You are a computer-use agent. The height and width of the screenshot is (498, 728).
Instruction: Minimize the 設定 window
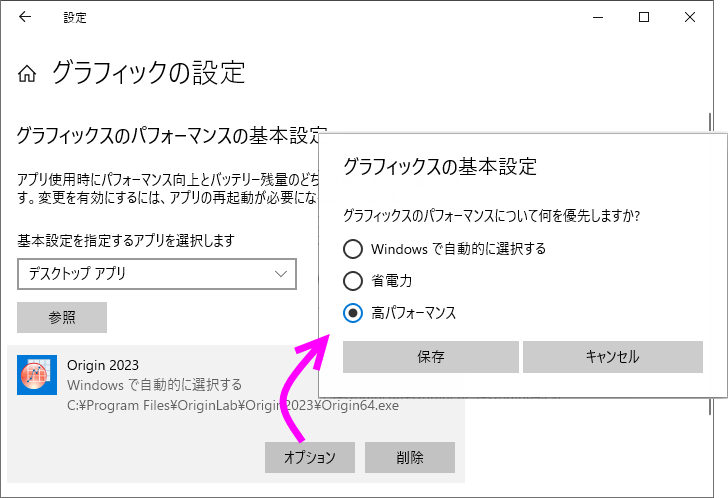pyautogui.click(x=598, y=17)
